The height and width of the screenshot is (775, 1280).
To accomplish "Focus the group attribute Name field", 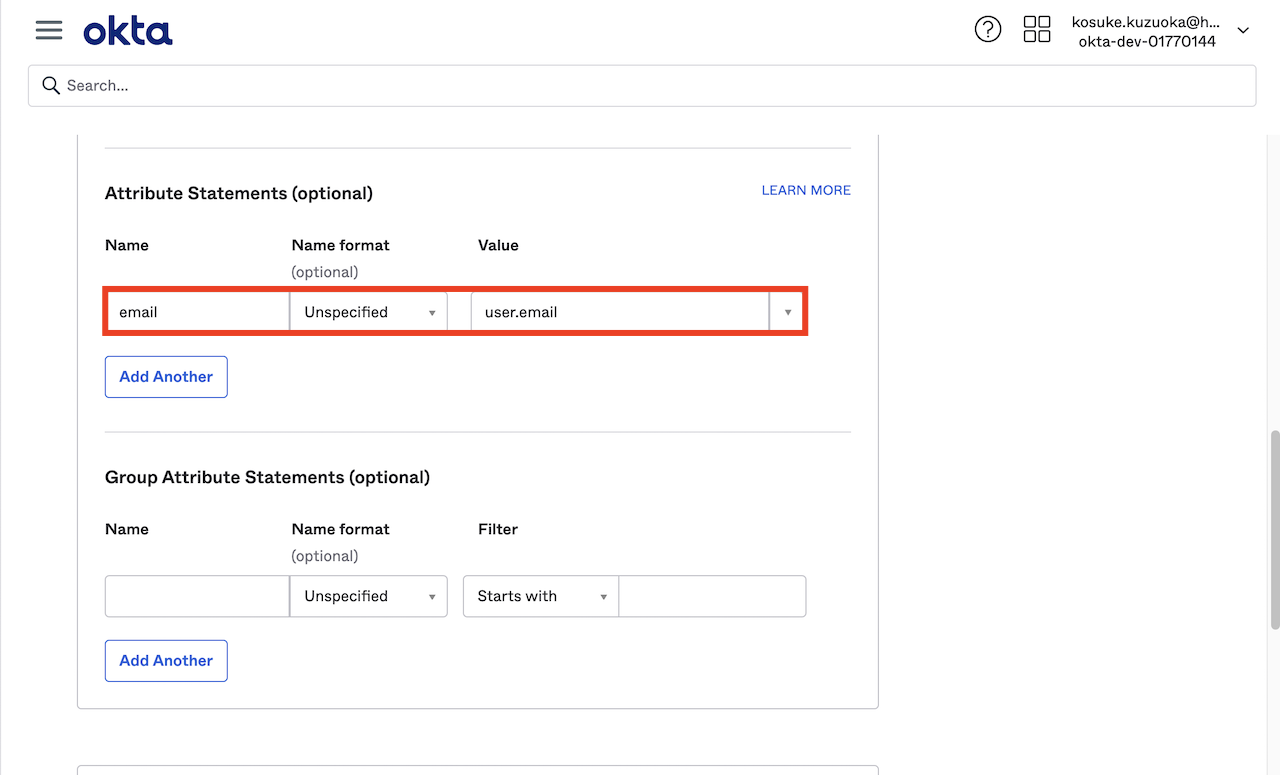I will click(x=197, y=596).
